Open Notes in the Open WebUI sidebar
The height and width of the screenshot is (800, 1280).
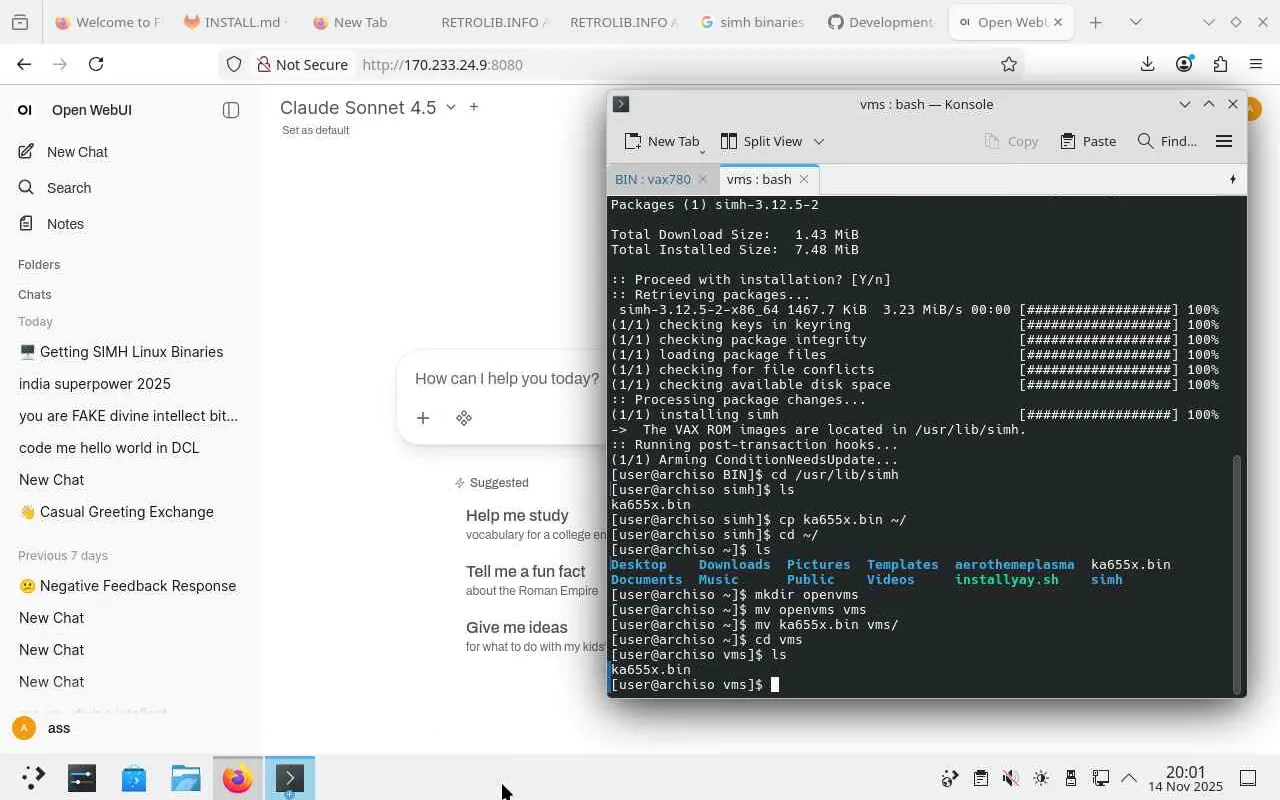point(130,224)
